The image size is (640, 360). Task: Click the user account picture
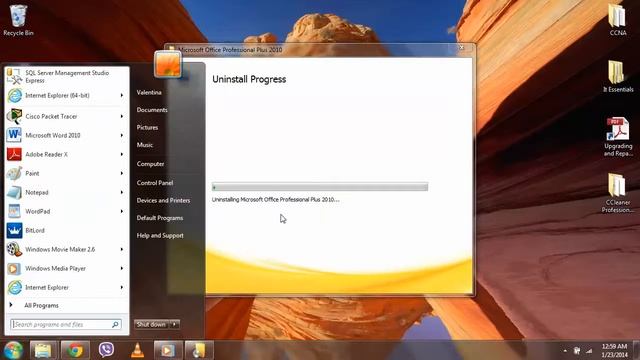pos(168,64)
